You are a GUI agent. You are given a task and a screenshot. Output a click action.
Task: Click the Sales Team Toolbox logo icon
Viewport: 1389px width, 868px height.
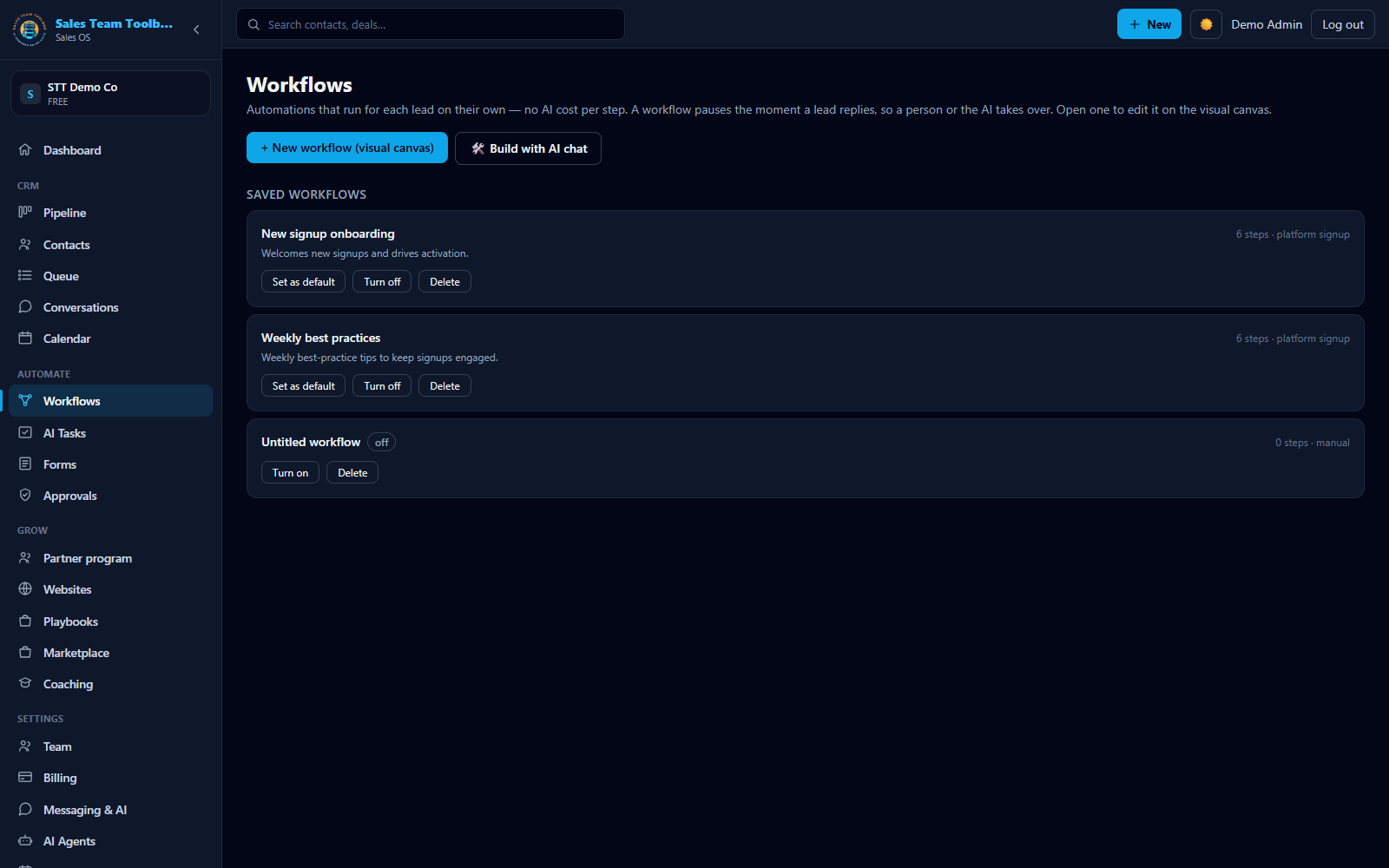tap(30, 30)
